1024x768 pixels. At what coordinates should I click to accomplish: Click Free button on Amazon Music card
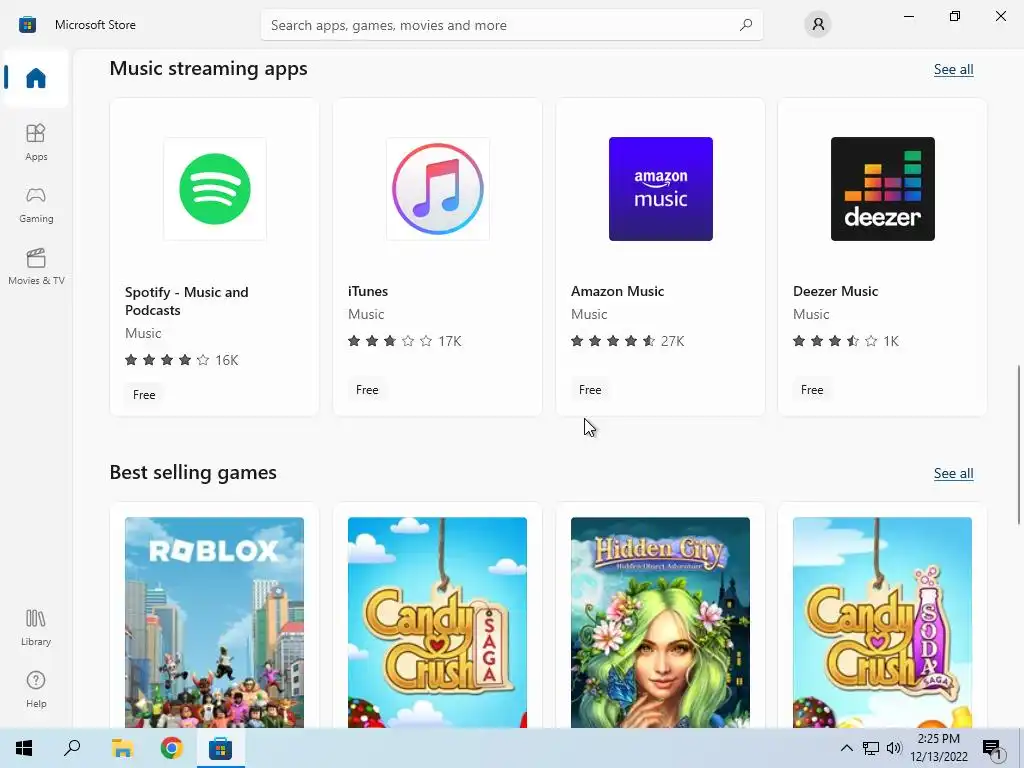click(x=590, y=390)
